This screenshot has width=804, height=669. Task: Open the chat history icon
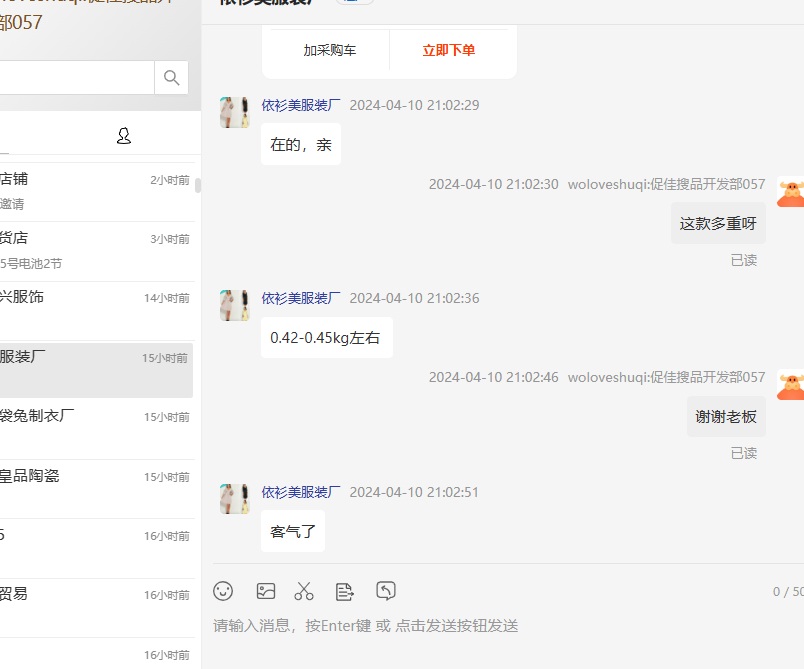tap(386, 591)
